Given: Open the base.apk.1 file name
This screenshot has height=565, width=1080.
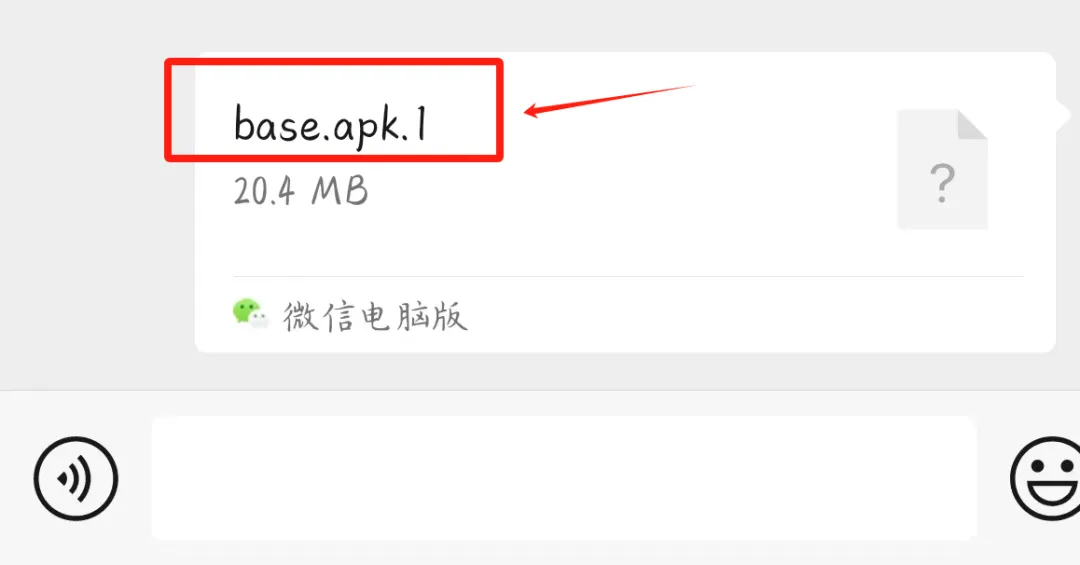Looking at the screenshot, I should (x=331, y=126).
